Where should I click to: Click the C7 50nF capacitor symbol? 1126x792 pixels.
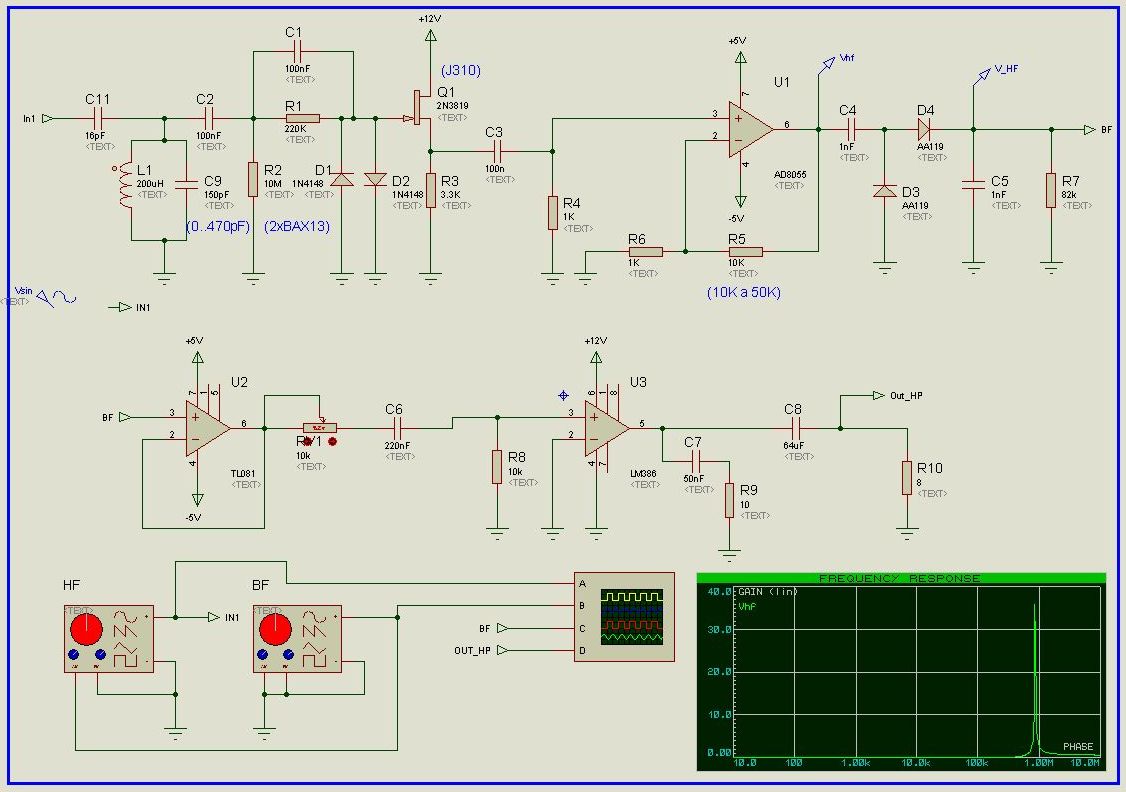pyautogui.click(x=695, y=462)
